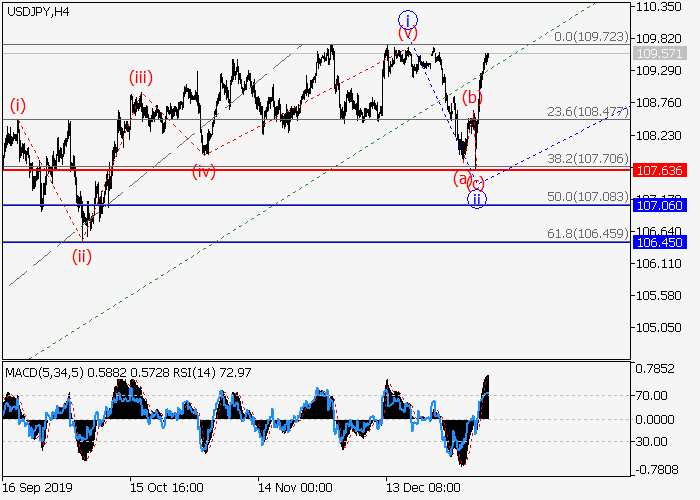Click the circled blue wave ii marker
This screenshot has height=500, width=700.
click(478, 199)
